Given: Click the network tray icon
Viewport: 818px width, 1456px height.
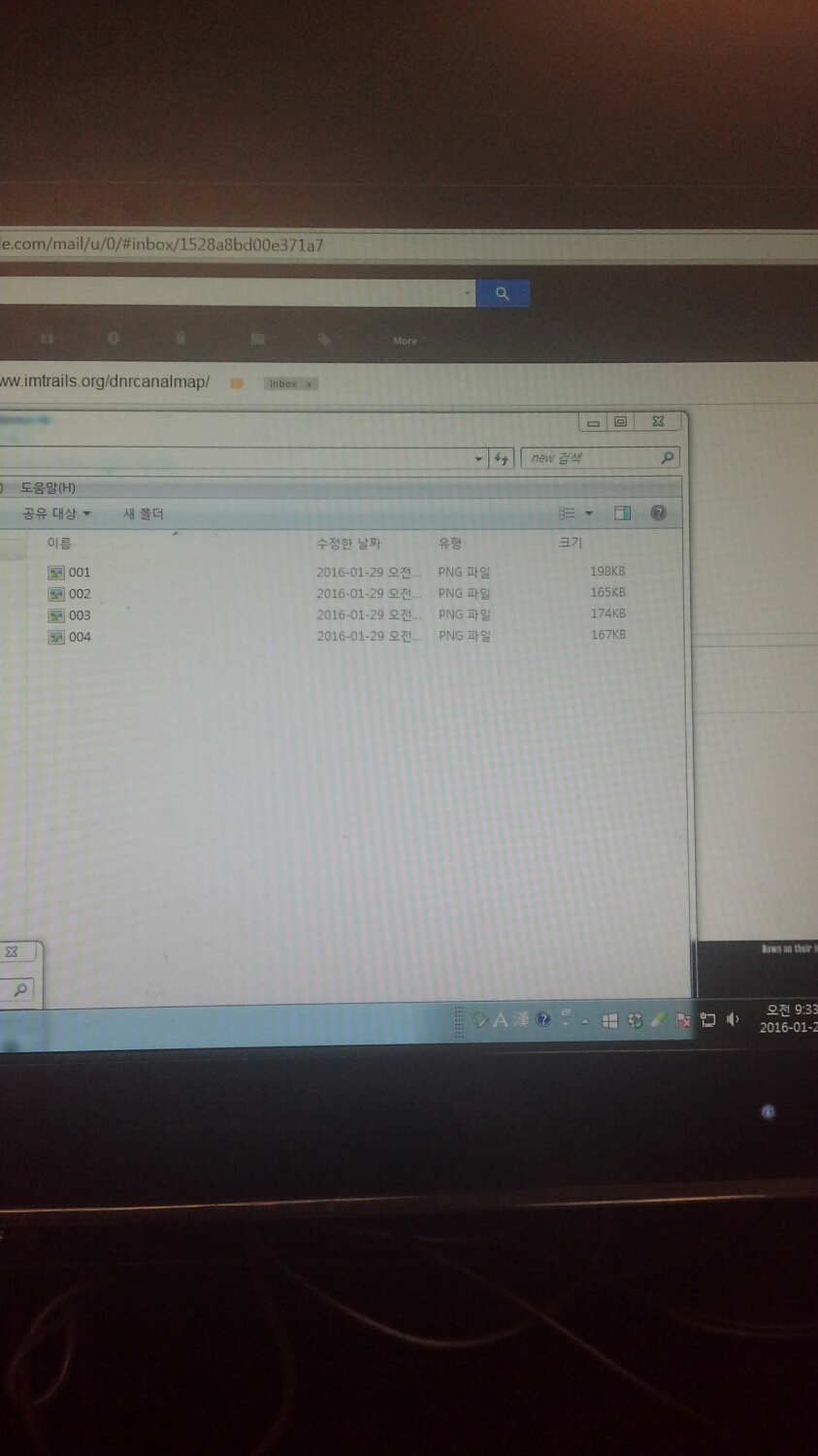Looking at the screenshot, I should 708,1019.
